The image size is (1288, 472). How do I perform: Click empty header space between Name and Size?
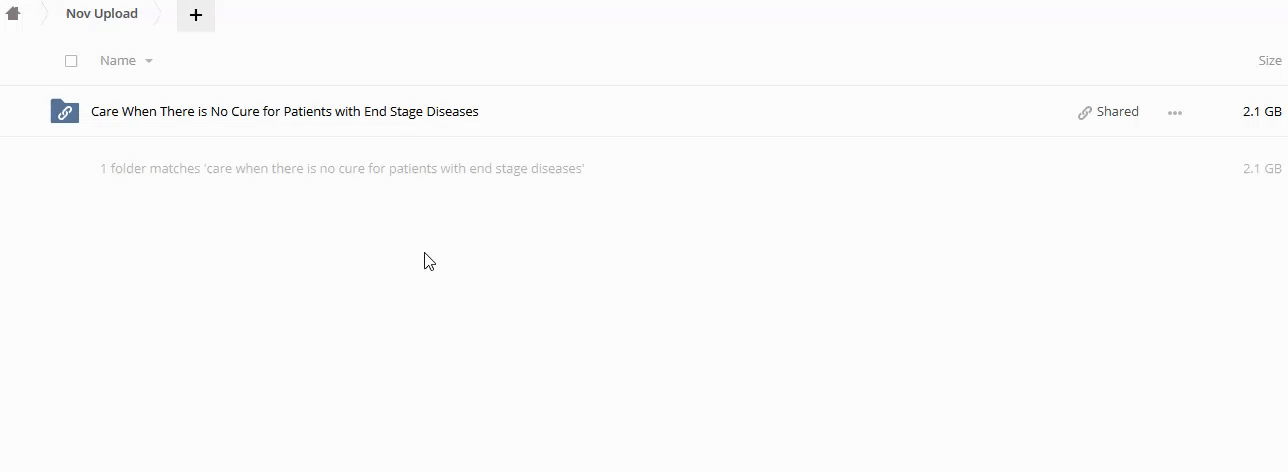700,61
